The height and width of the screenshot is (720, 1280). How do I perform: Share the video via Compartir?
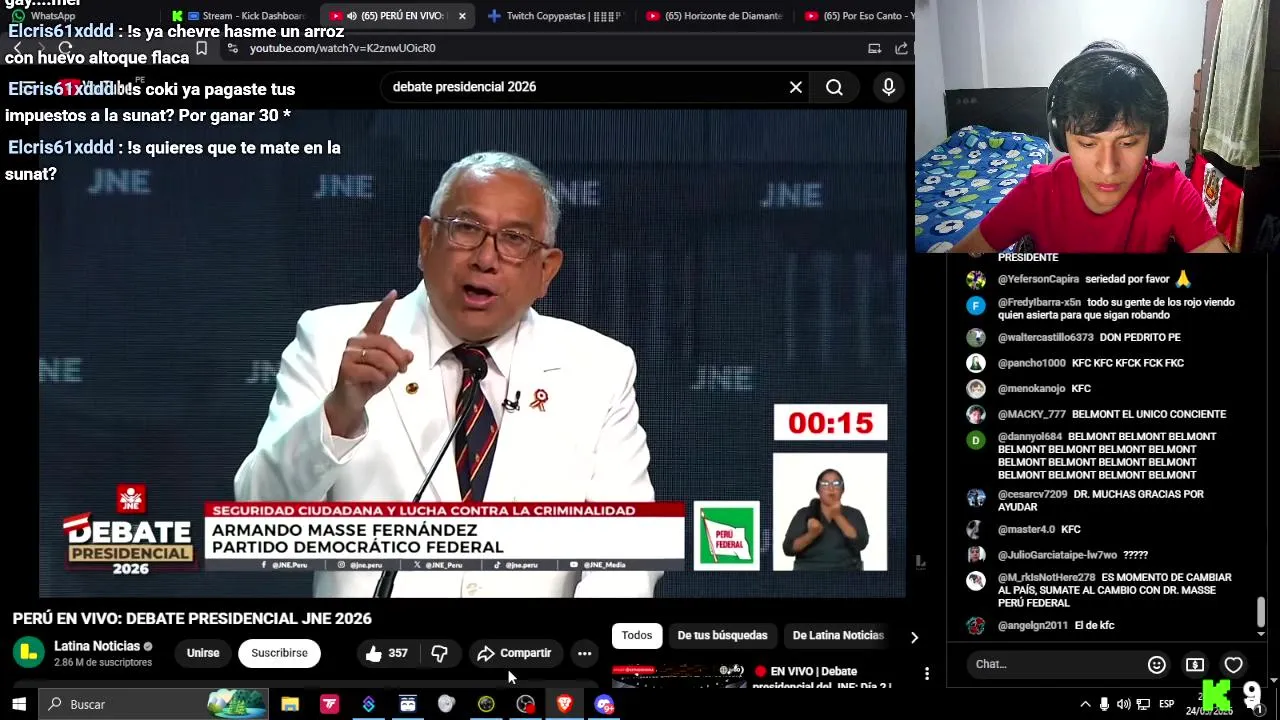pos(514,653)
